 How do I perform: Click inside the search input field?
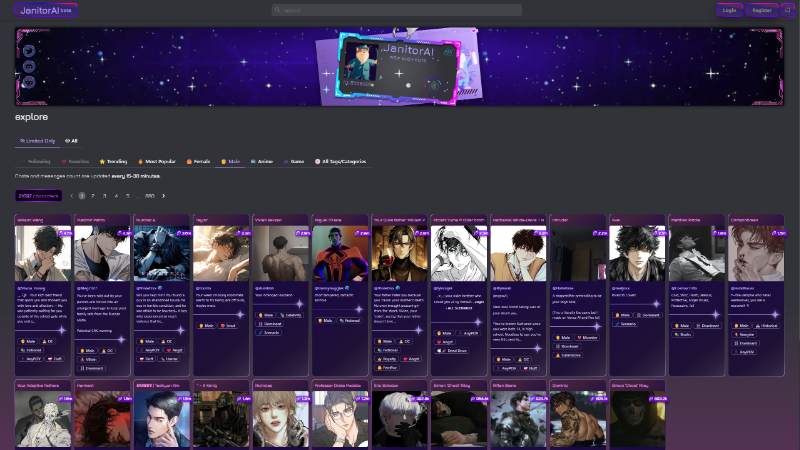[x=396, y=10]
